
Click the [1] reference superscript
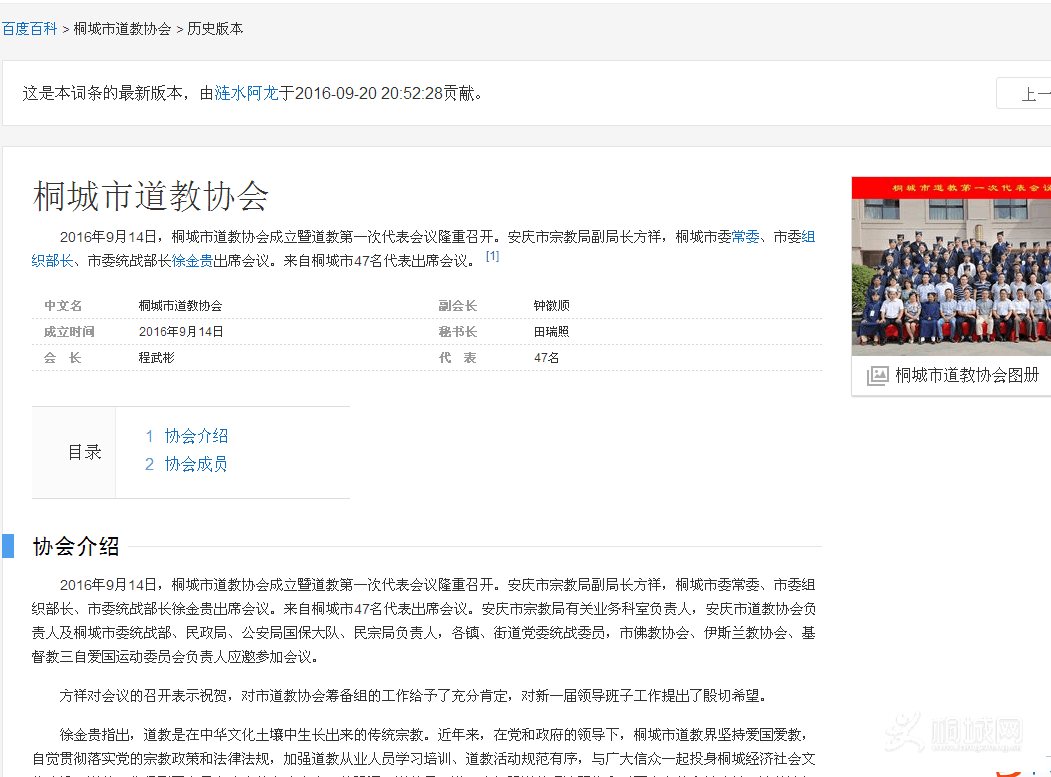click(492, 256)
